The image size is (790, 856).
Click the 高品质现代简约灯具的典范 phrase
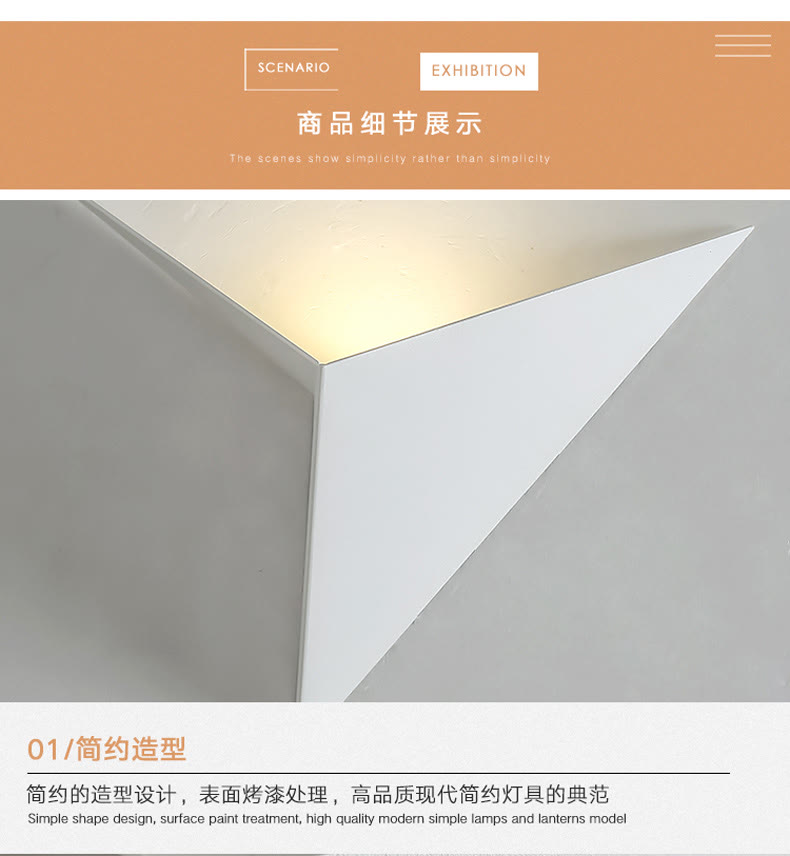479,794
